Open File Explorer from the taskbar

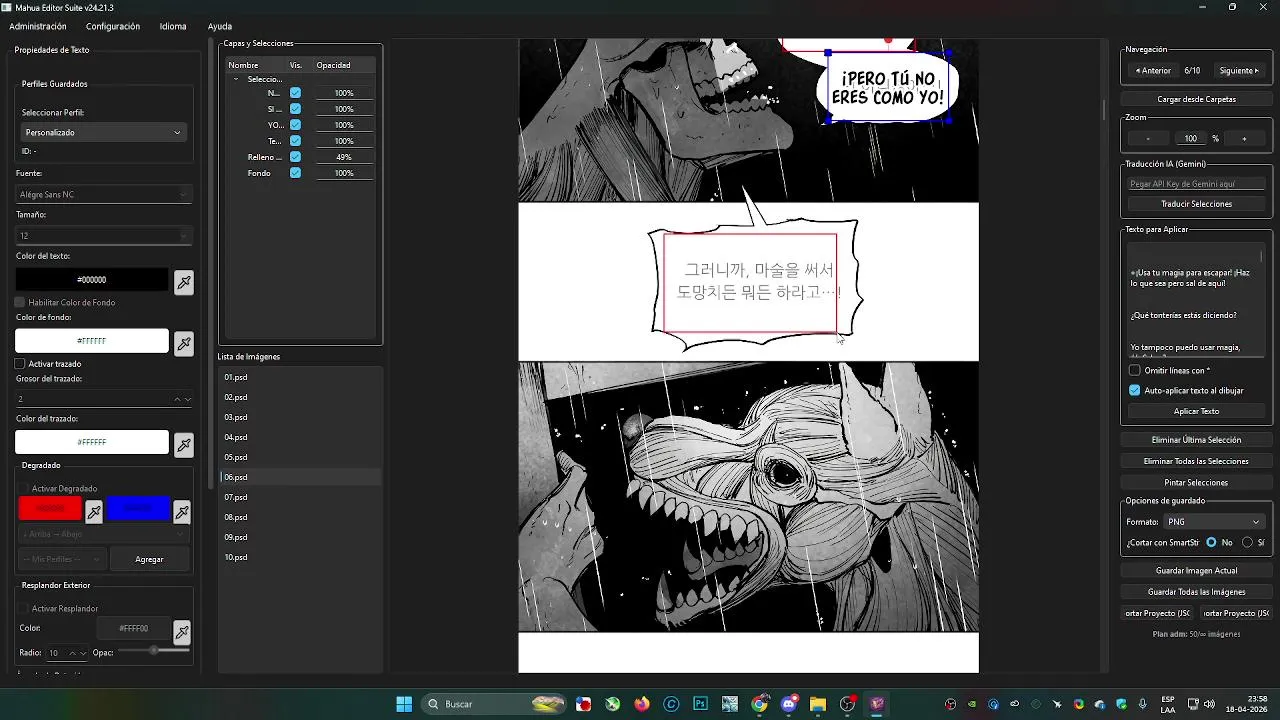(818, 704)
